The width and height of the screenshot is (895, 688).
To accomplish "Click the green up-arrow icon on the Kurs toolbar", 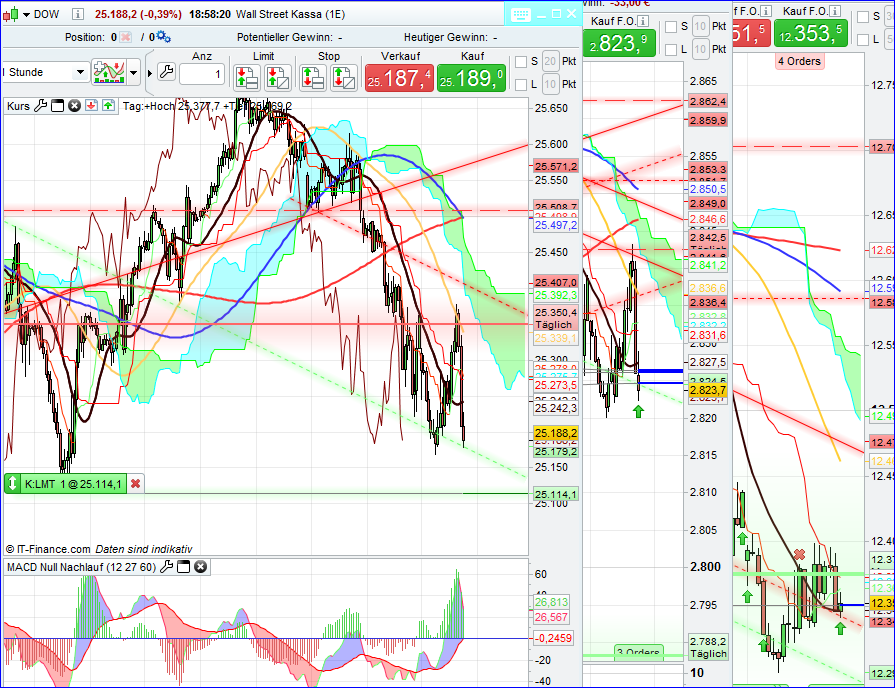I will point(106,104).
